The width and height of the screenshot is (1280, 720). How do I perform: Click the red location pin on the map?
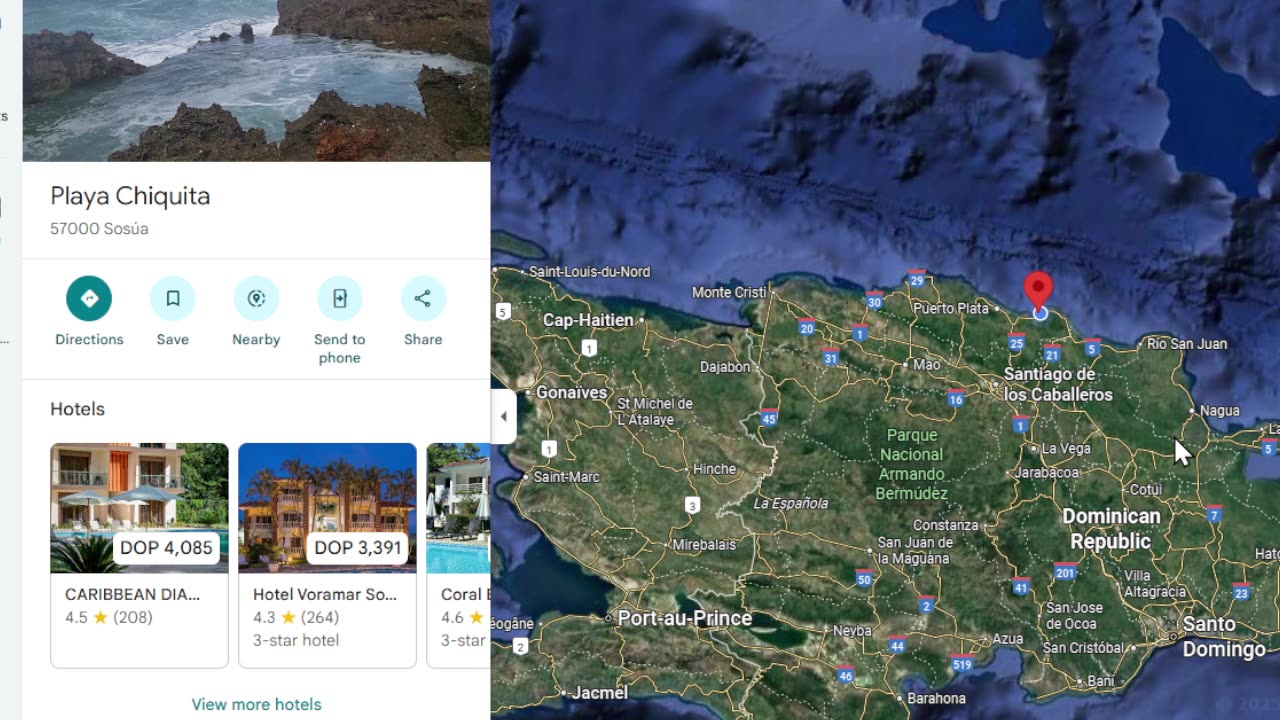[1039, 290]
